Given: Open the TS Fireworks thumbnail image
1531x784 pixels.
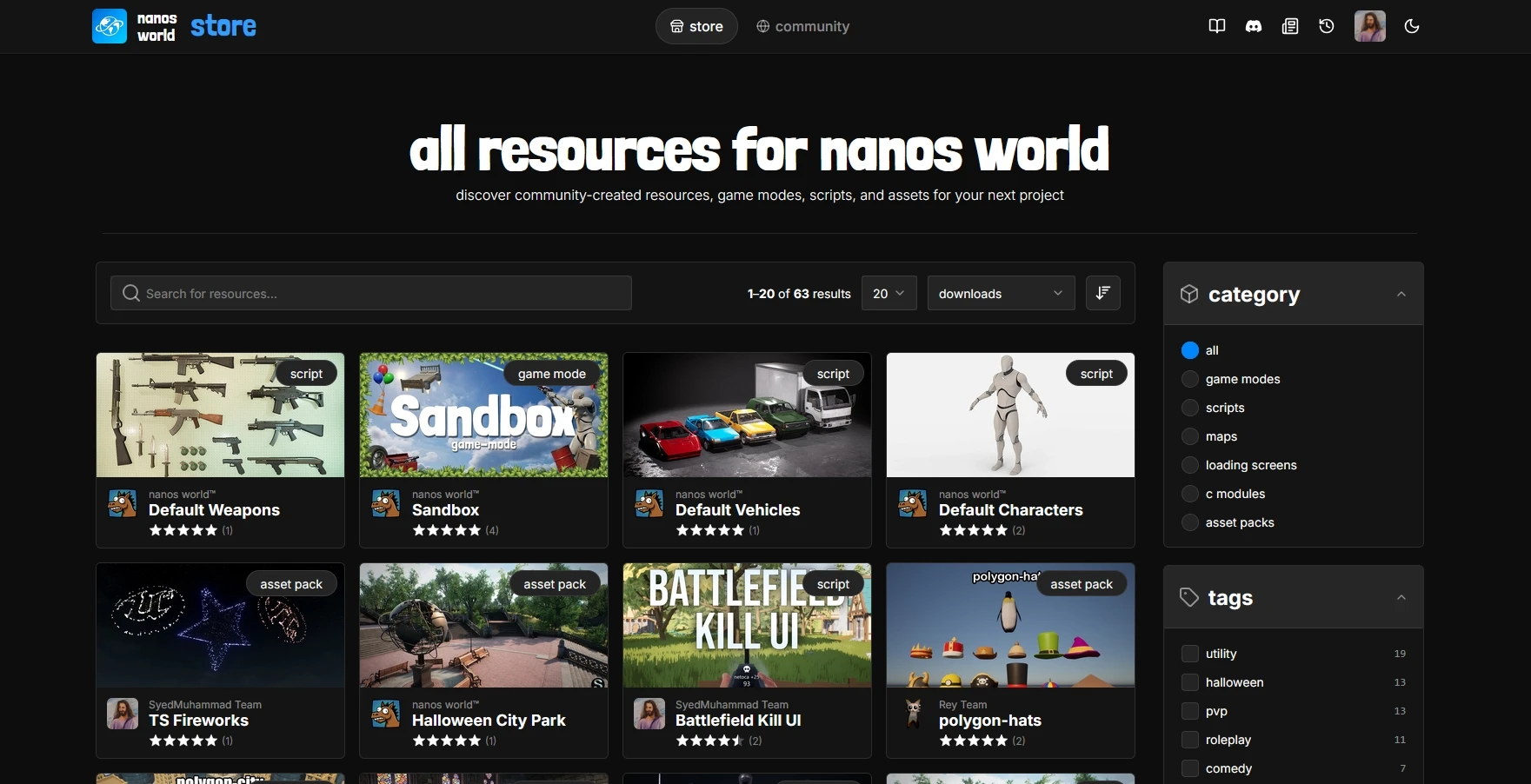Looking at the screenshot, I should coord(221,626).
